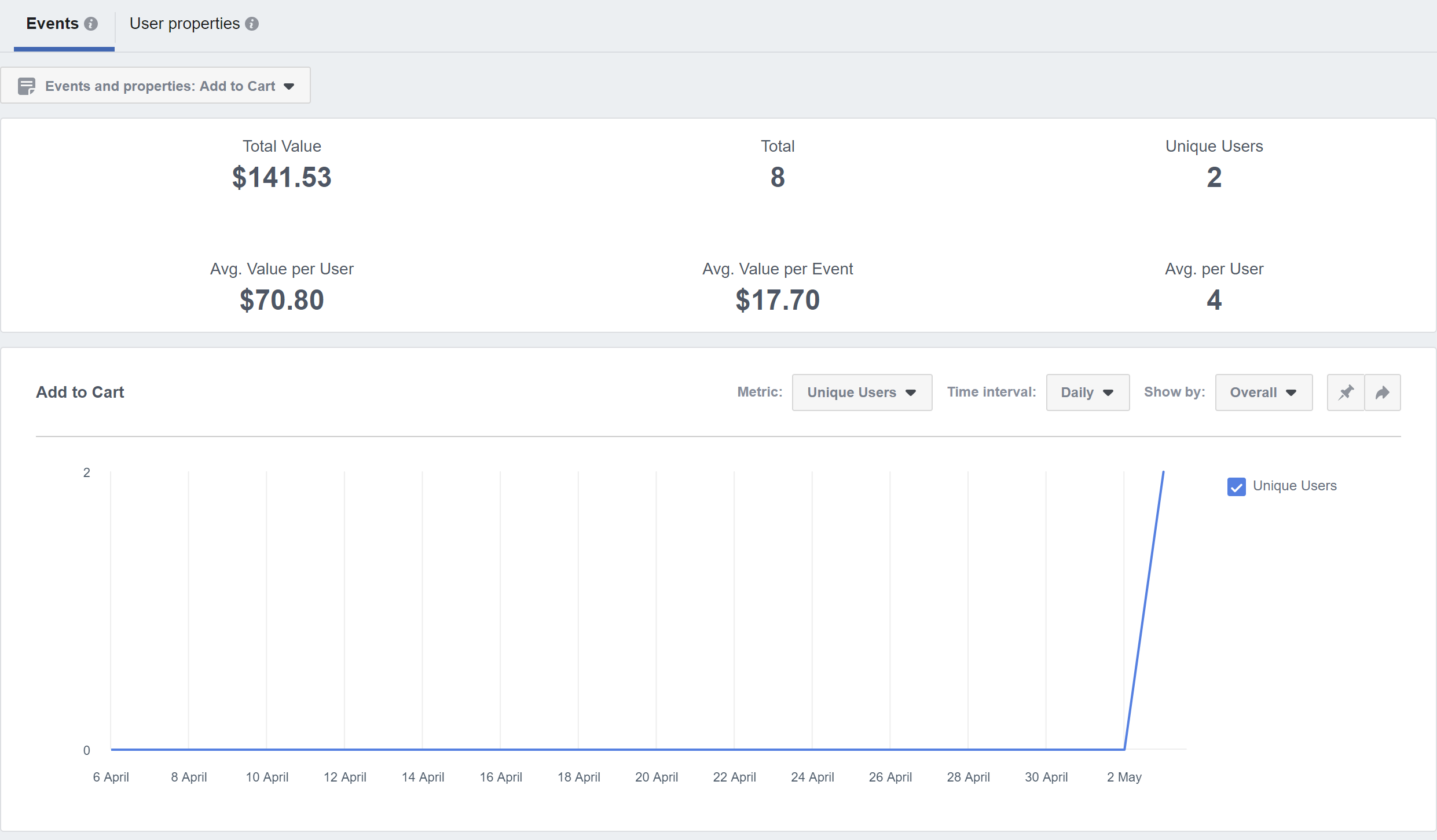
Task: Expand the Show by Overall dropdown
Action: (1263, 393)
